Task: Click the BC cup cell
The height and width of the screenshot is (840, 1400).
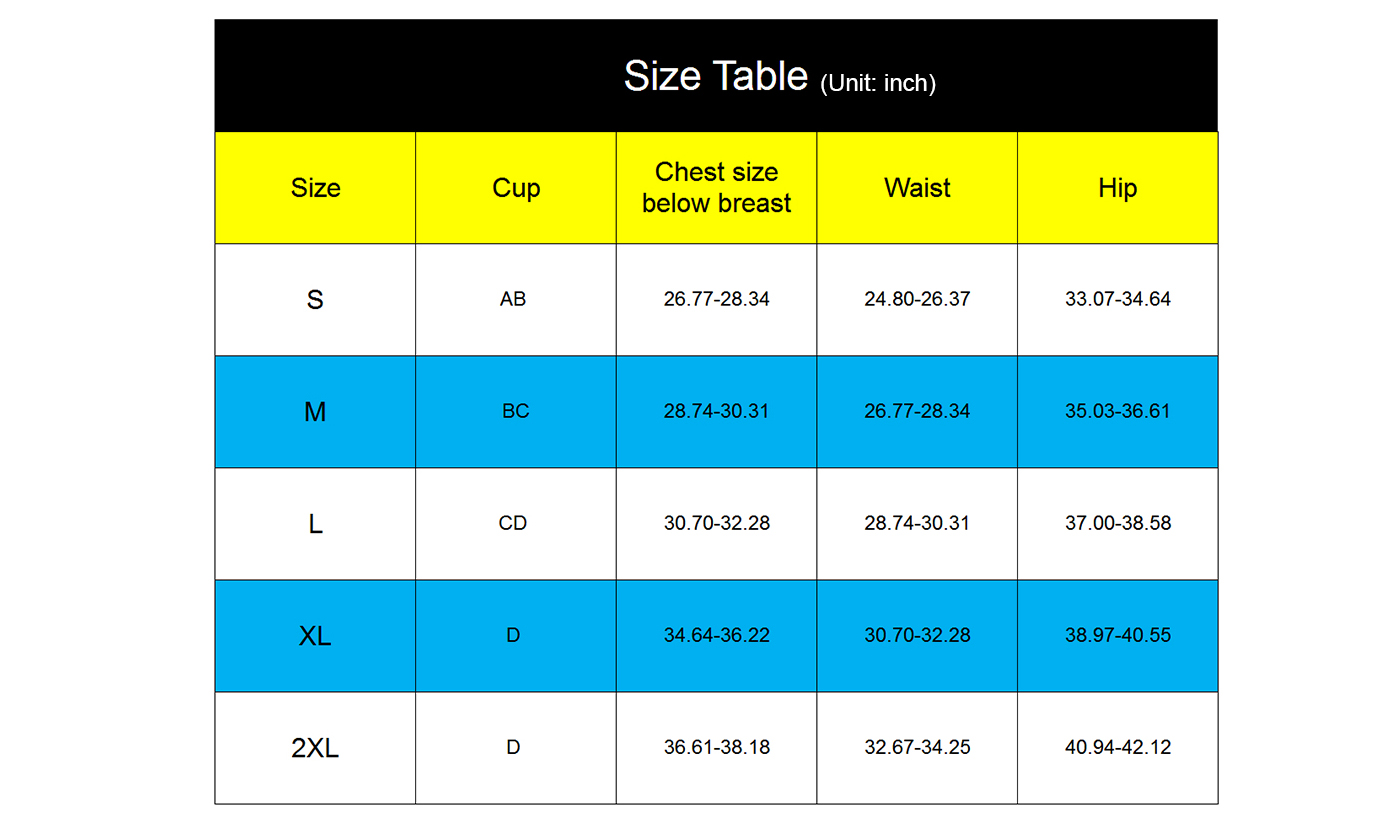Action: point(515,411)
